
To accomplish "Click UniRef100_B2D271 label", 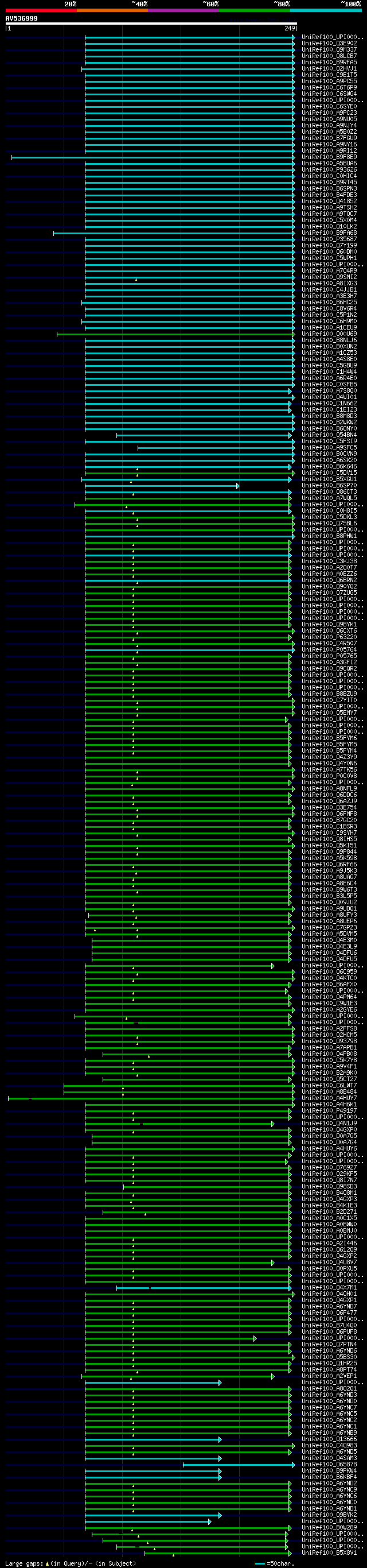I will [x=329, y=1212].
